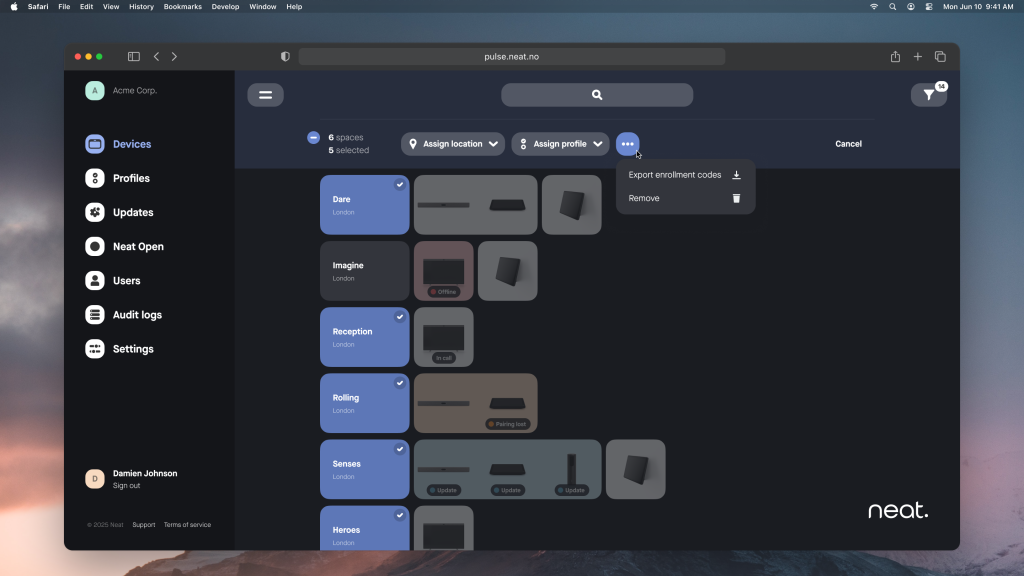Open Reception in-call device tile
The height and width of the screenshot is (576, 1024).
click(443, 337)
